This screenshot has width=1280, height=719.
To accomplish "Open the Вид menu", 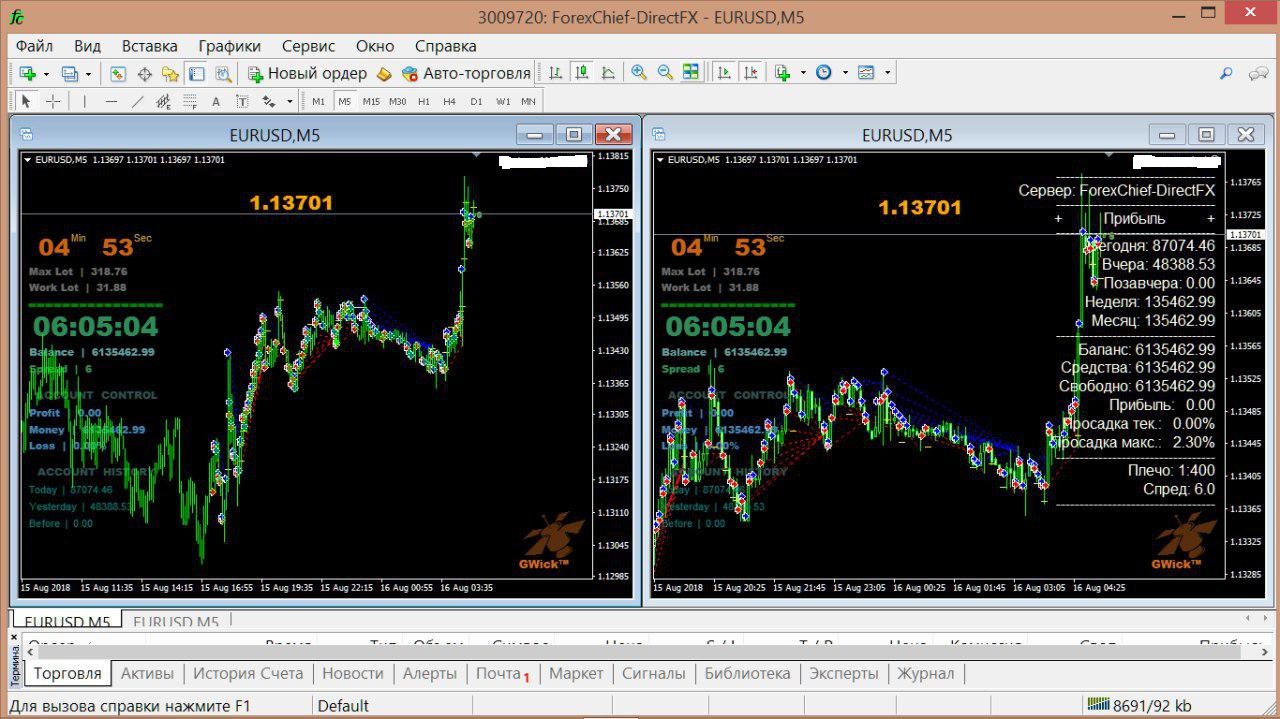I will (x=88, y=46).
